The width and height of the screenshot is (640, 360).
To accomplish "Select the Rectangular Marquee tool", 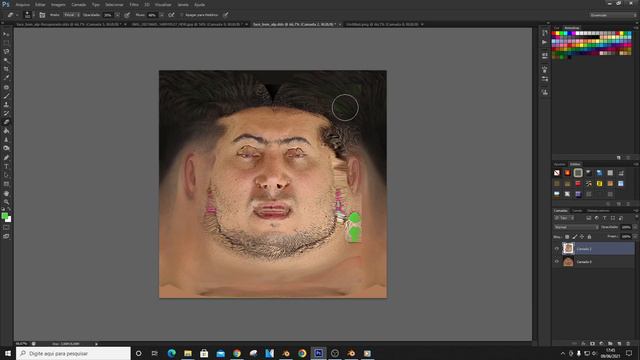I will tap(6, 43).
